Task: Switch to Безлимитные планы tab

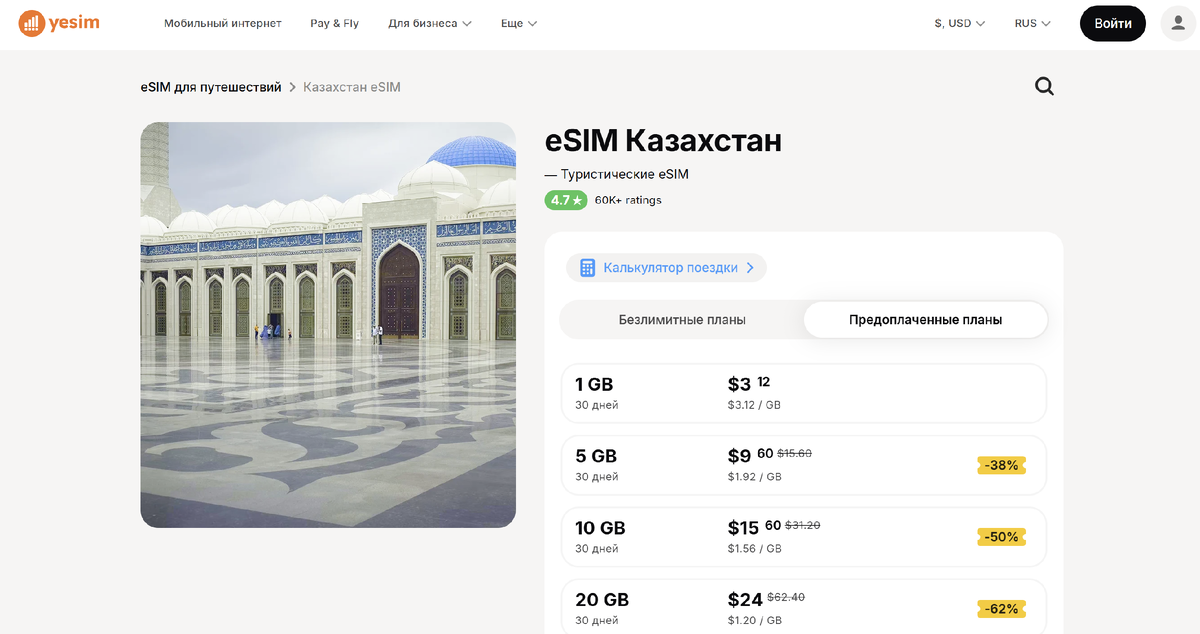Action: pos(682,320)
